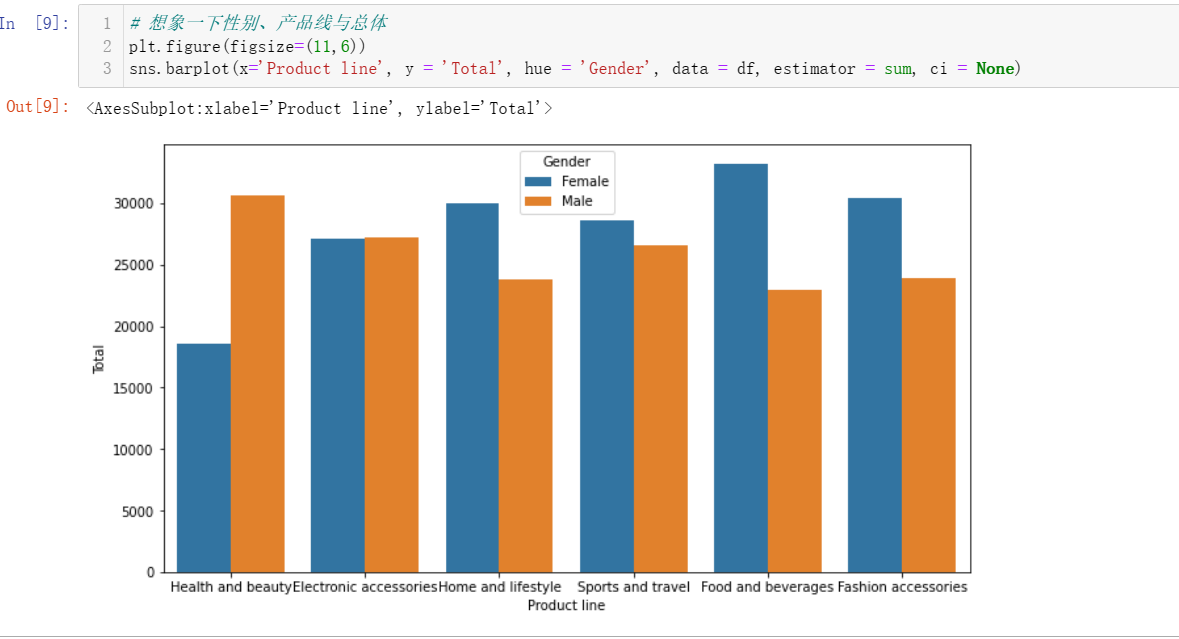
Task: Click the orange Male legend swatch
Action: 538,201
